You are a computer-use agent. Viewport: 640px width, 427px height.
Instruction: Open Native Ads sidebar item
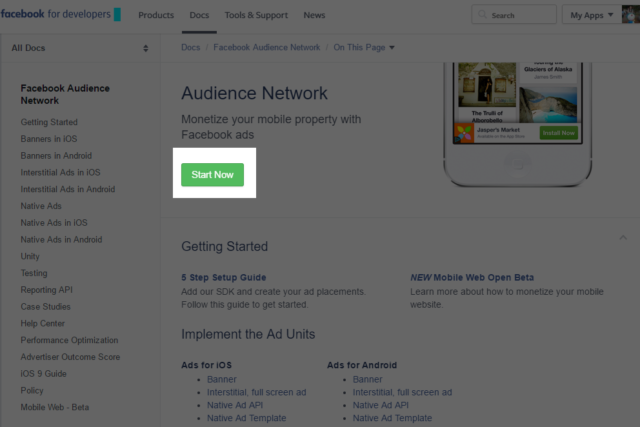click(x=41, y=206)
